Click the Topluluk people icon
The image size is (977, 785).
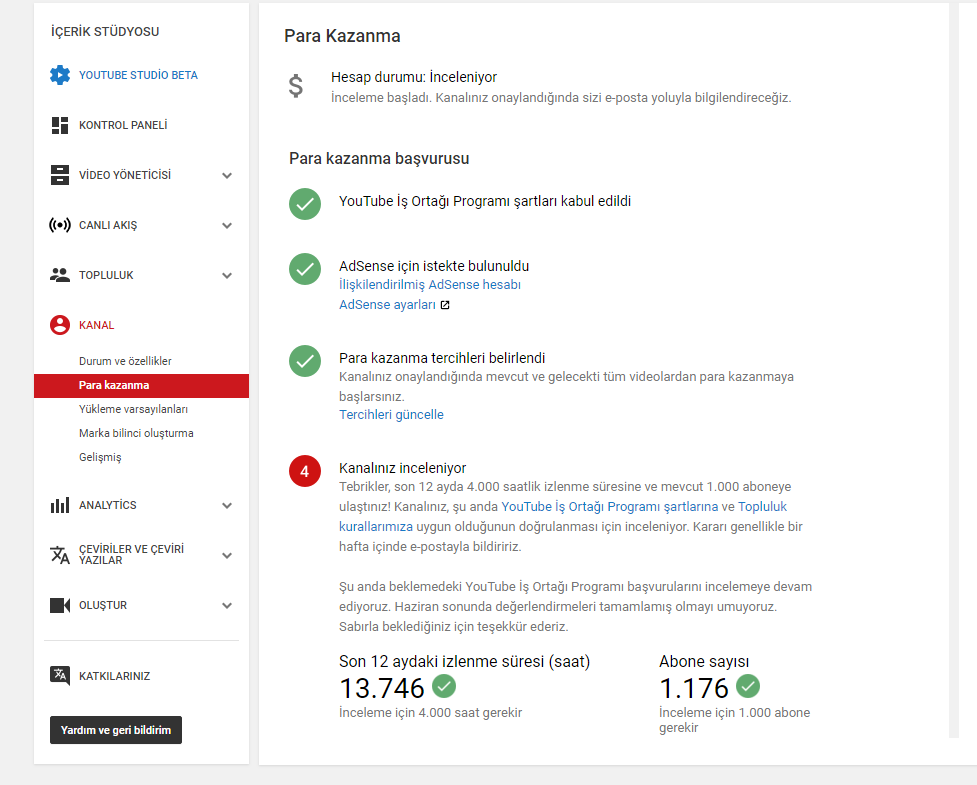click(x=60, y=275)
